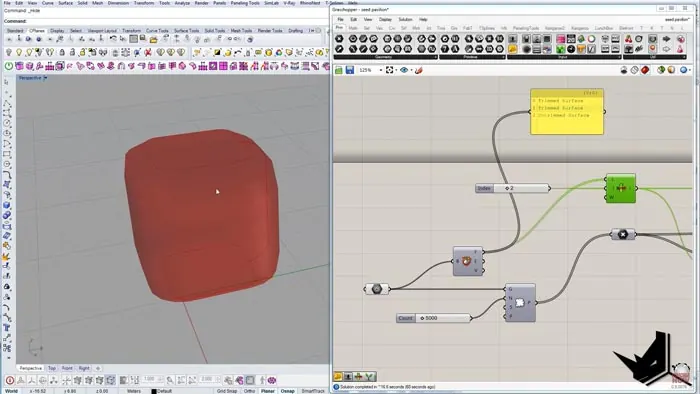Select the Deconstruct Brep component on canvas
Screen dimensions: 700x394
[468, 261]
